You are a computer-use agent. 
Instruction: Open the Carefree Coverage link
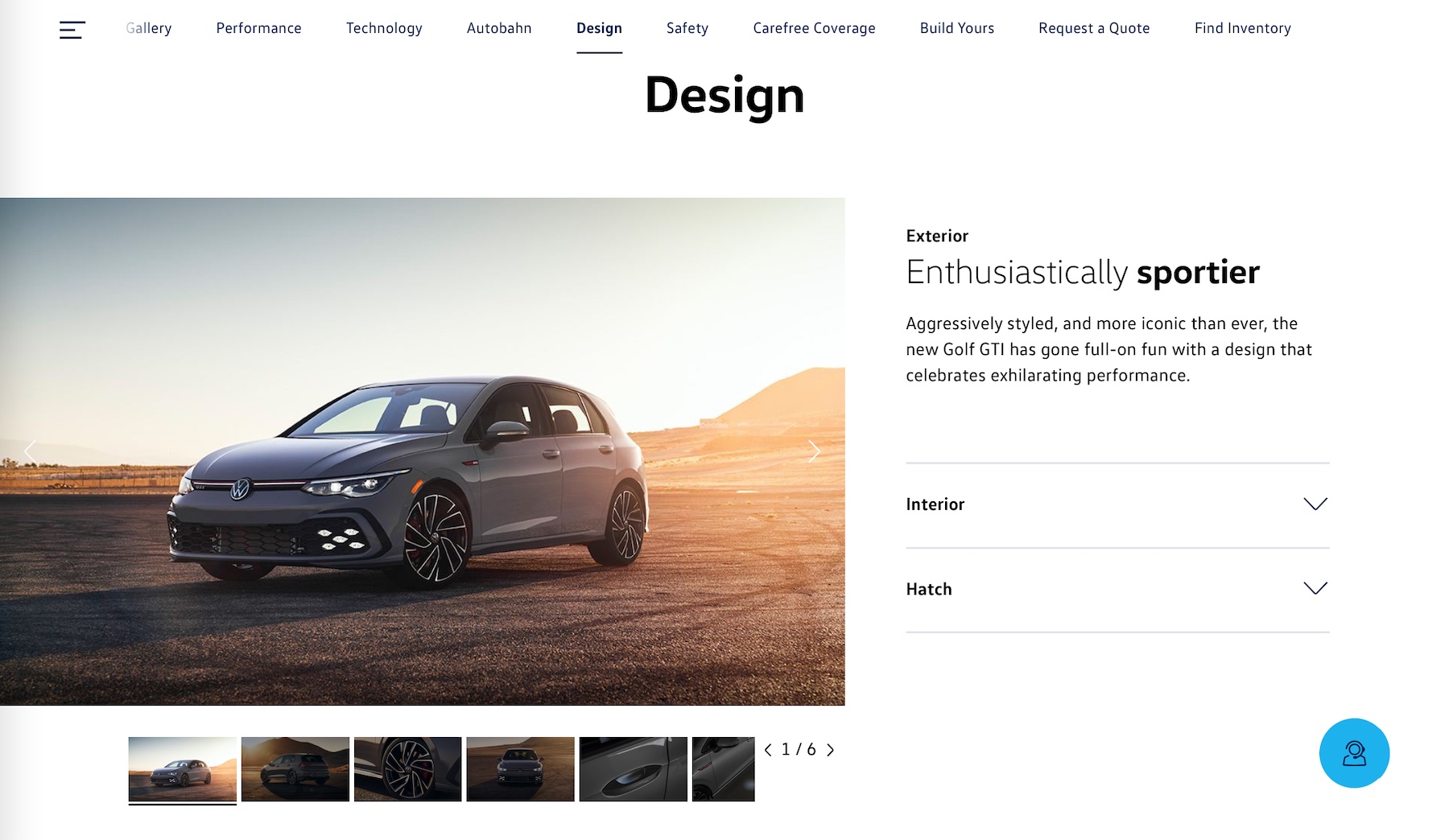tap(815, 28)
